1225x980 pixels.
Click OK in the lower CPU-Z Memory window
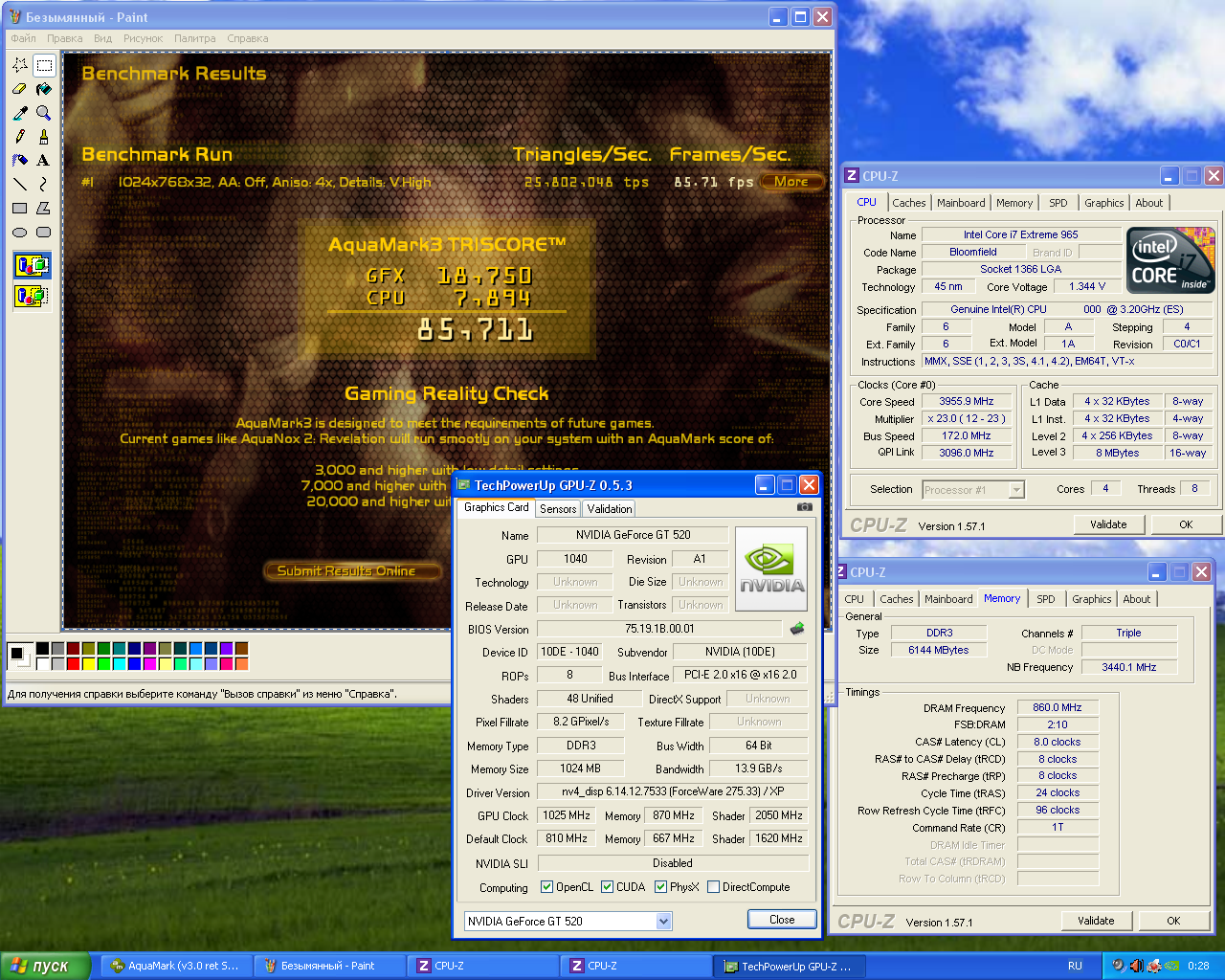click(1173, 921)
